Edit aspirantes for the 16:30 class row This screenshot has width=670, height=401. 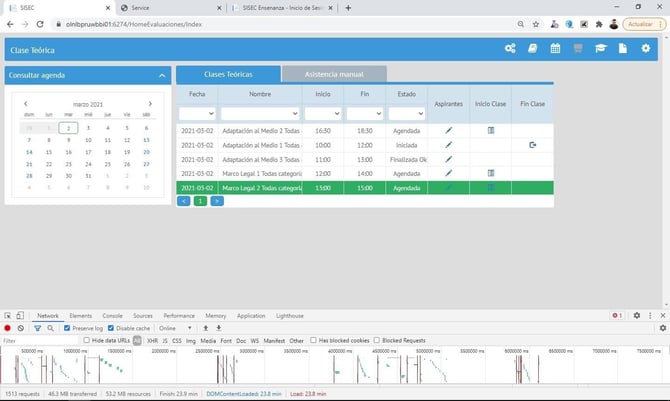(x=449, y=130)
